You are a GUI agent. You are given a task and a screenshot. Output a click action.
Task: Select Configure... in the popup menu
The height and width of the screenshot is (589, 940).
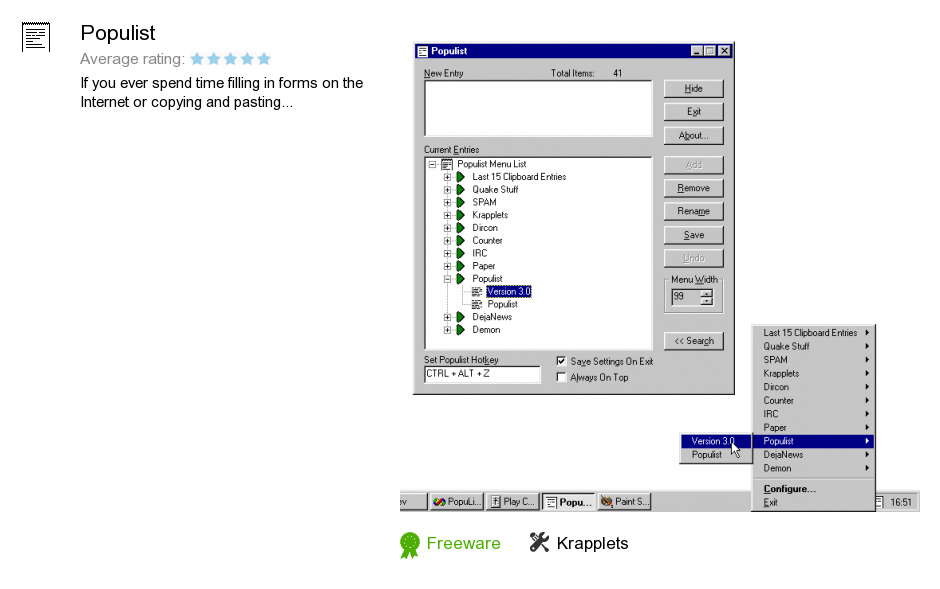tap(814, 489)
